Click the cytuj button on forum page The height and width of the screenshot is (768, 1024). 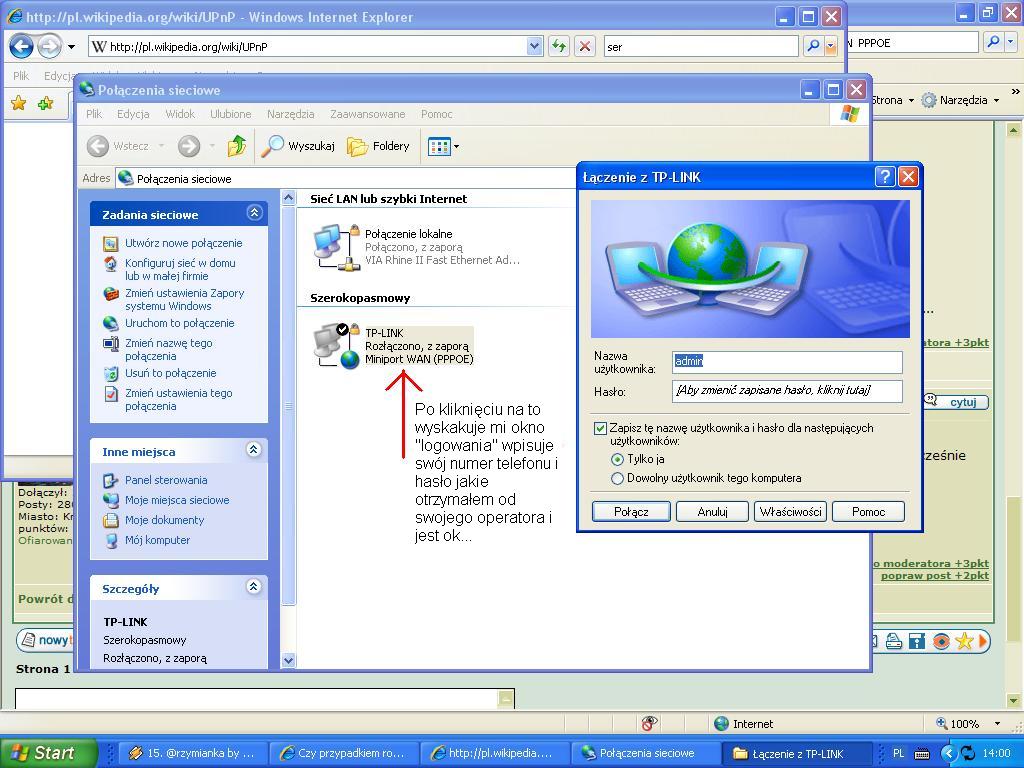(957, 402)
